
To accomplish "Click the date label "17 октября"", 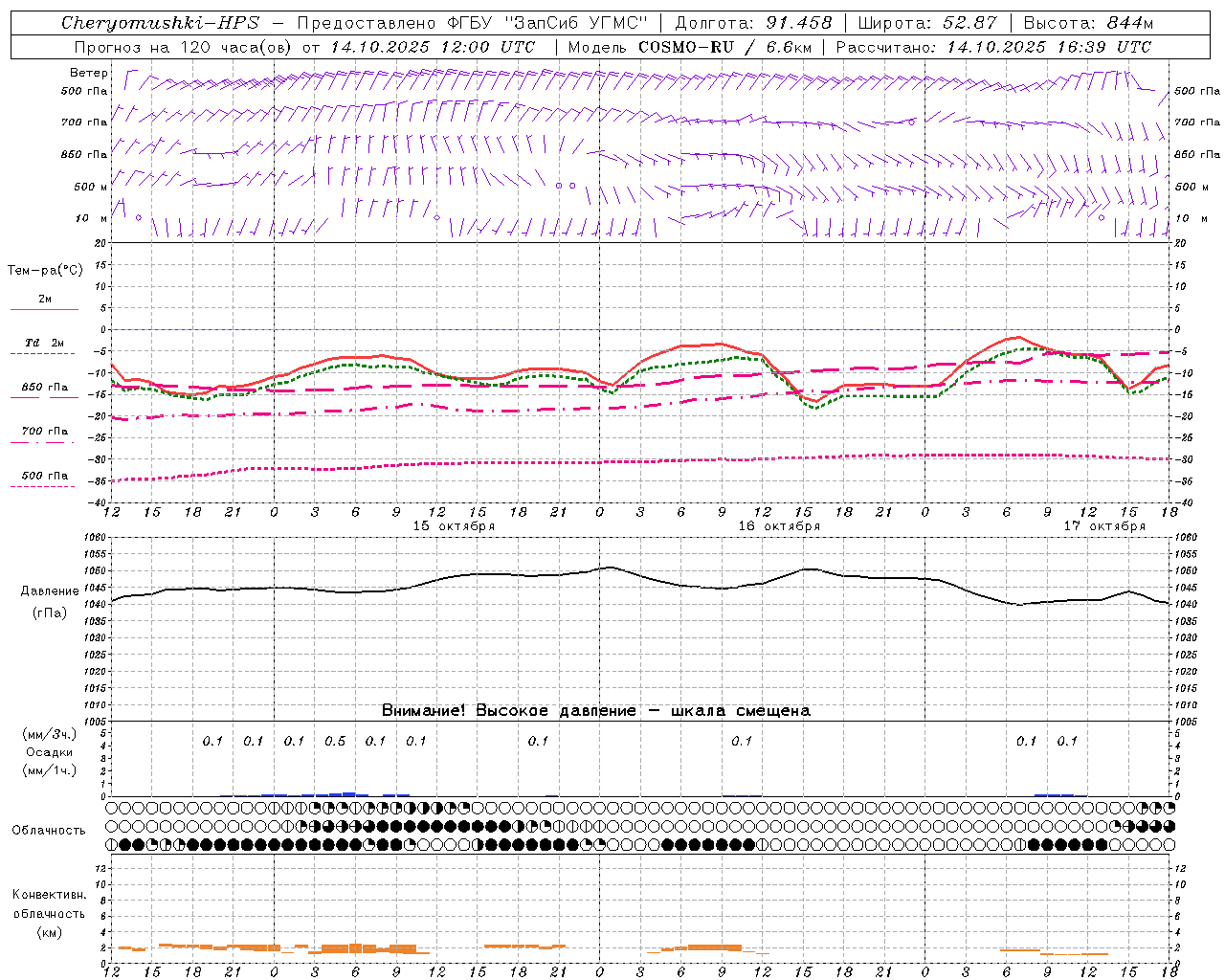I will click(1104, 526).
